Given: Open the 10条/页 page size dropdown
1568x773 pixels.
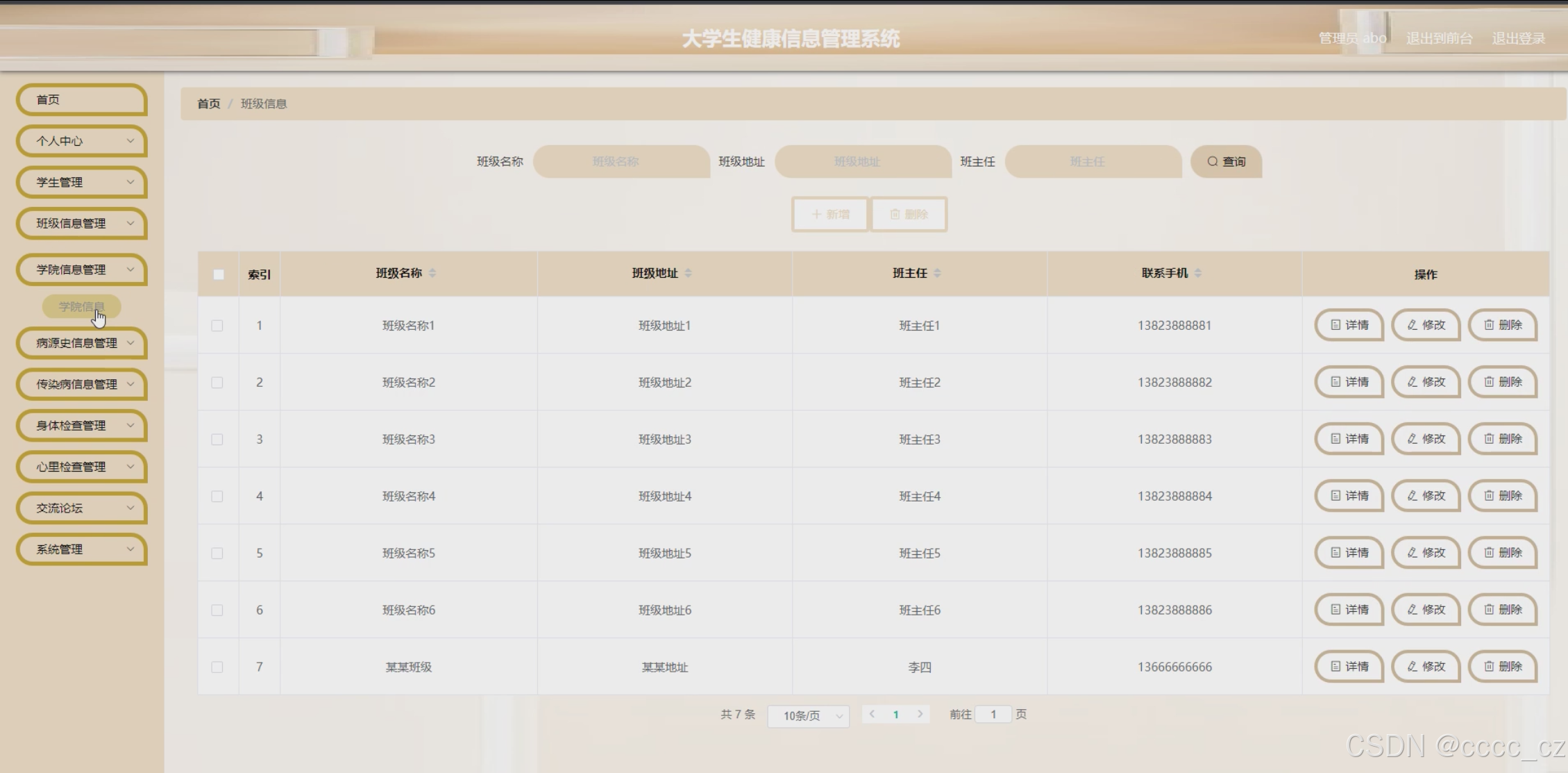Looking at the screenshot, I should coord(808,715).
